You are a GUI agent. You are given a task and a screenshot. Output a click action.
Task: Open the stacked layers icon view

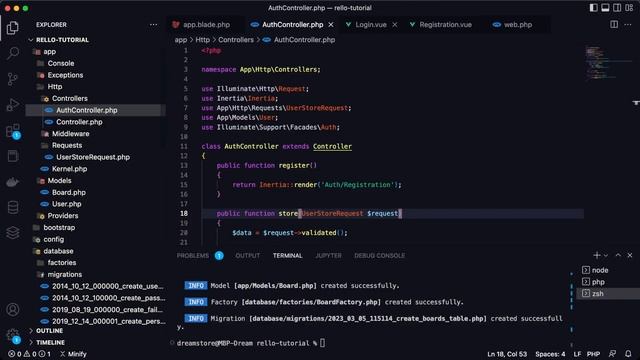pos(13,233)
